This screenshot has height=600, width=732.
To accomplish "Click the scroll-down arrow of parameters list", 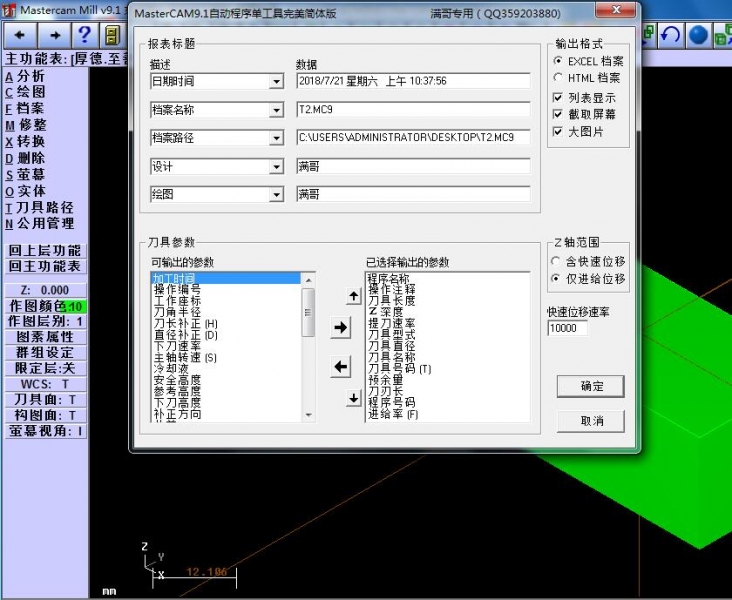I will [308, 415].
